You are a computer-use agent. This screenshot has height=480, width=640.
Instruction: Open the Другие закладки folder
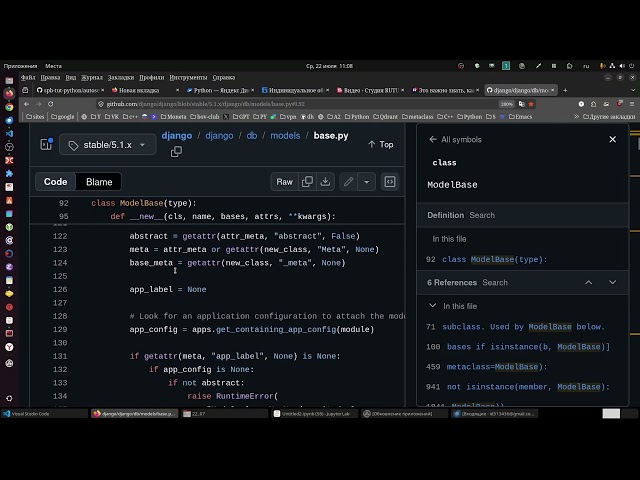coord(609,117)
